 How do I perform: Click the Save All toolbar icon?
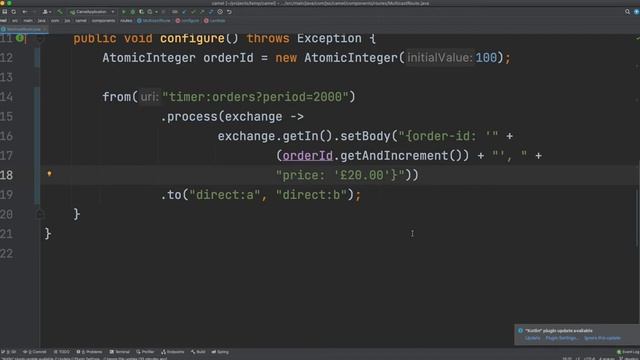click(4, 12)
